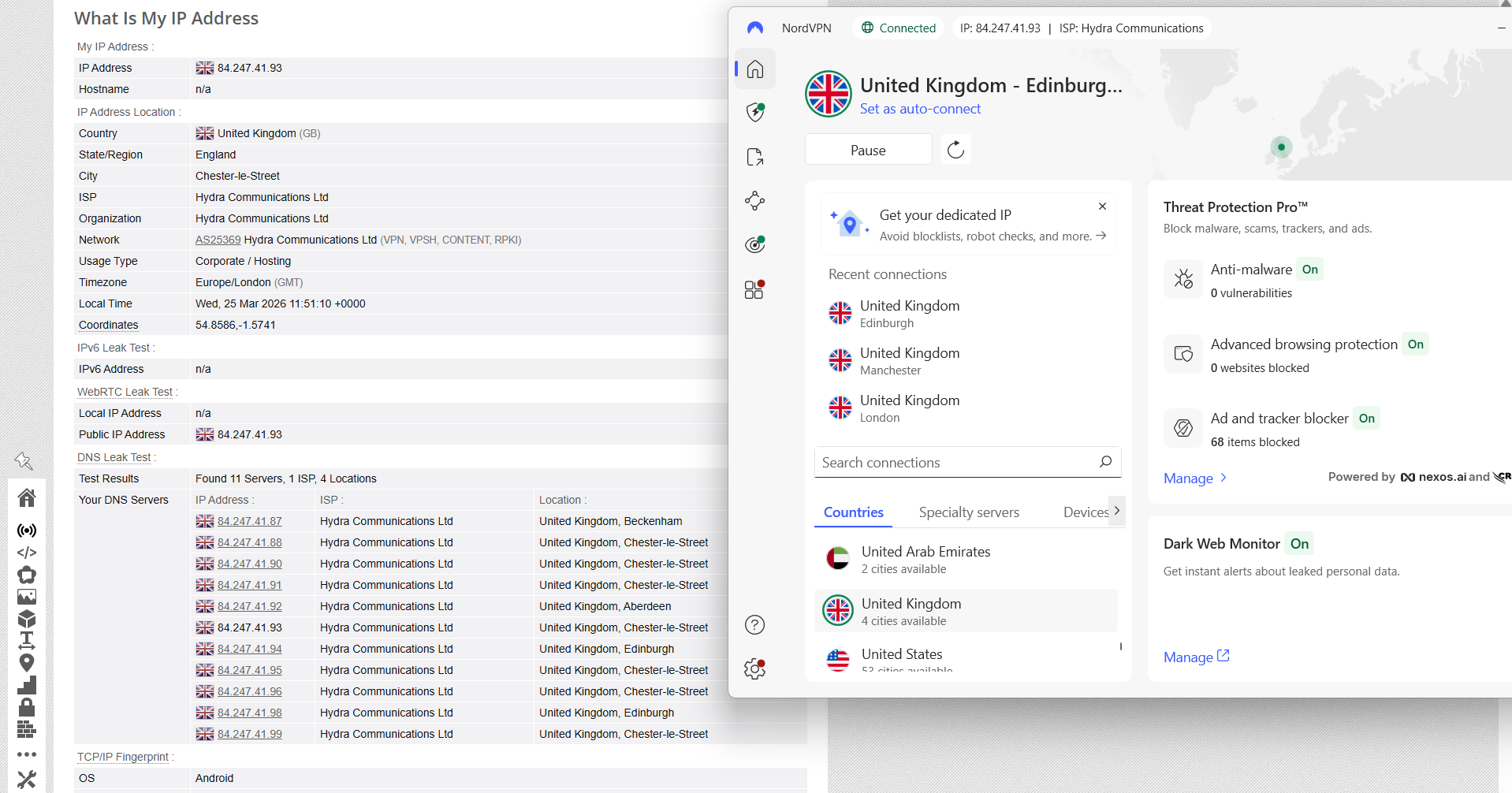This screenshot has width=1512, height=793.
Task: Disable Advanced browsing protection
Action: 1415,344
